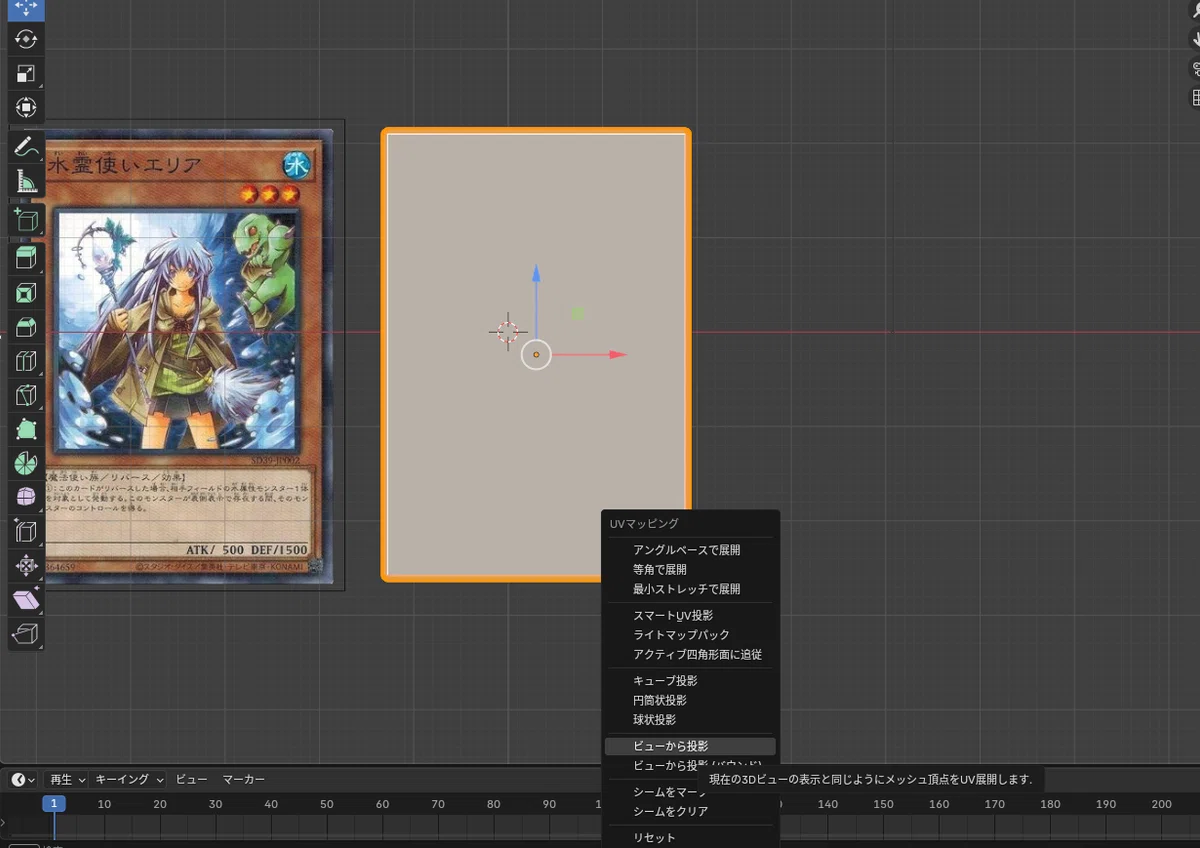The height and width of the screenshot is (848, 1200).
Task: Select the Knife tool
Action: (x=26, y=395)
